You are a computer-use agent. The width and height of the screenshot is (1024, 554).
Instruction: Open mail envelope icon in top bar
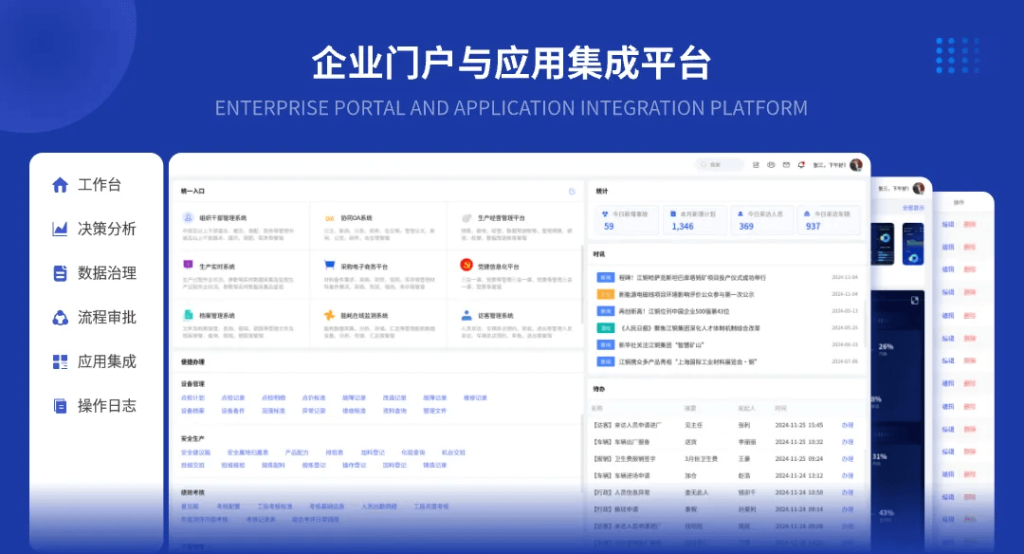point(786,165)
